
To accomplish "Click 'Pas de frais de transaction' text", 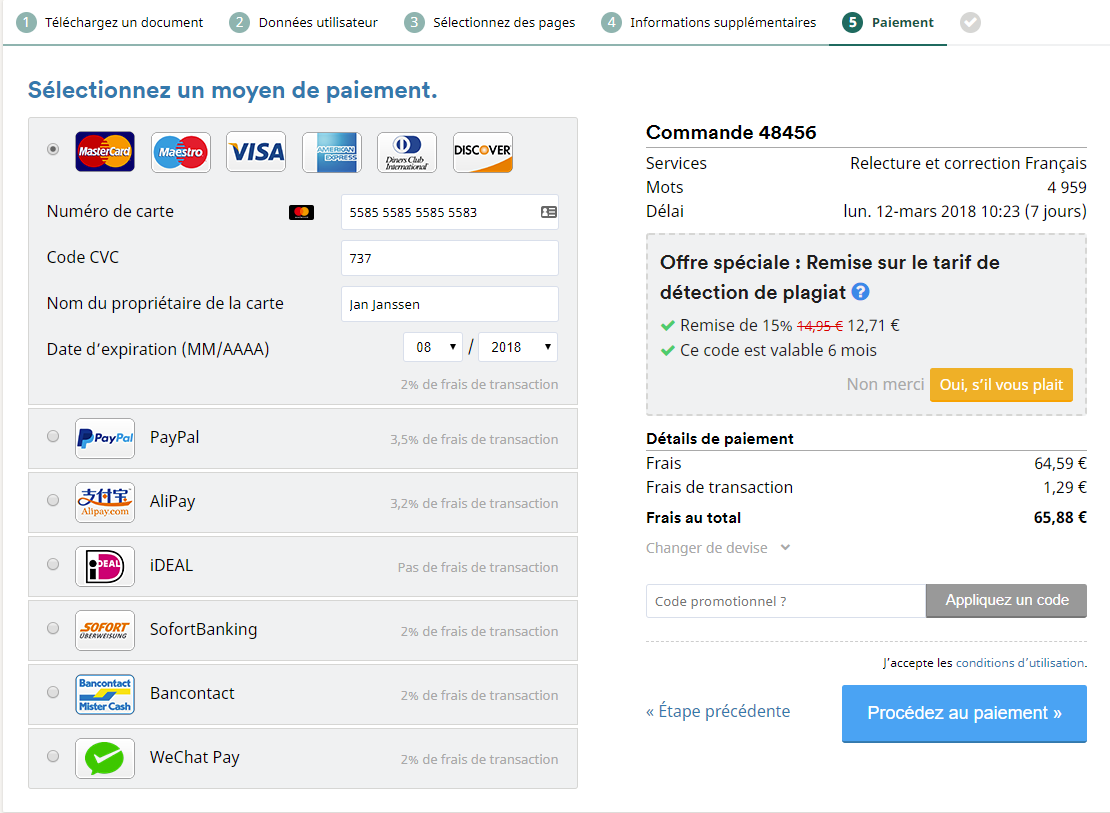I will click(478, 567).
